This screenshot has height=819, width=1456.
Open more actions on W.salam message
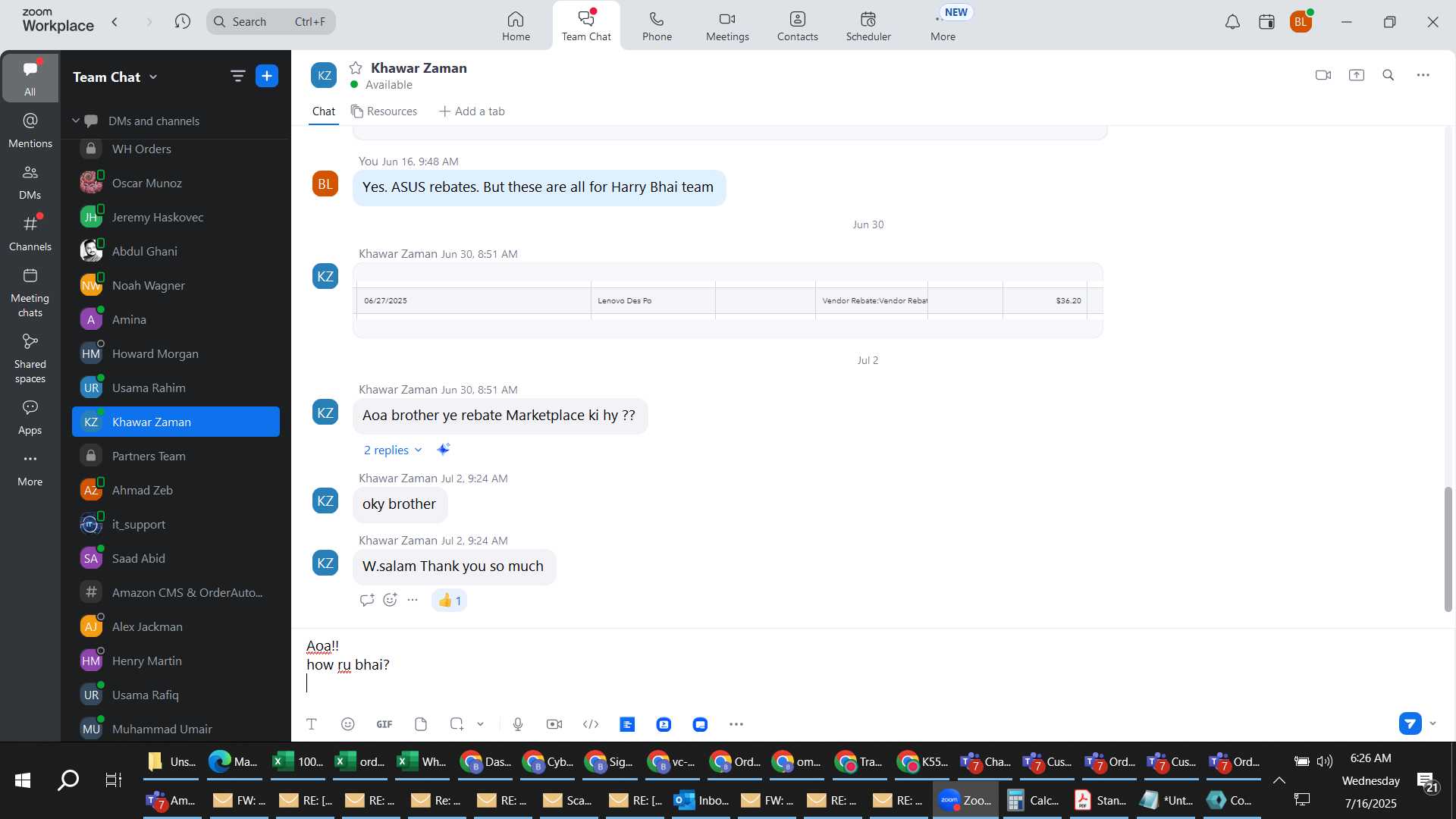point(413,600)
